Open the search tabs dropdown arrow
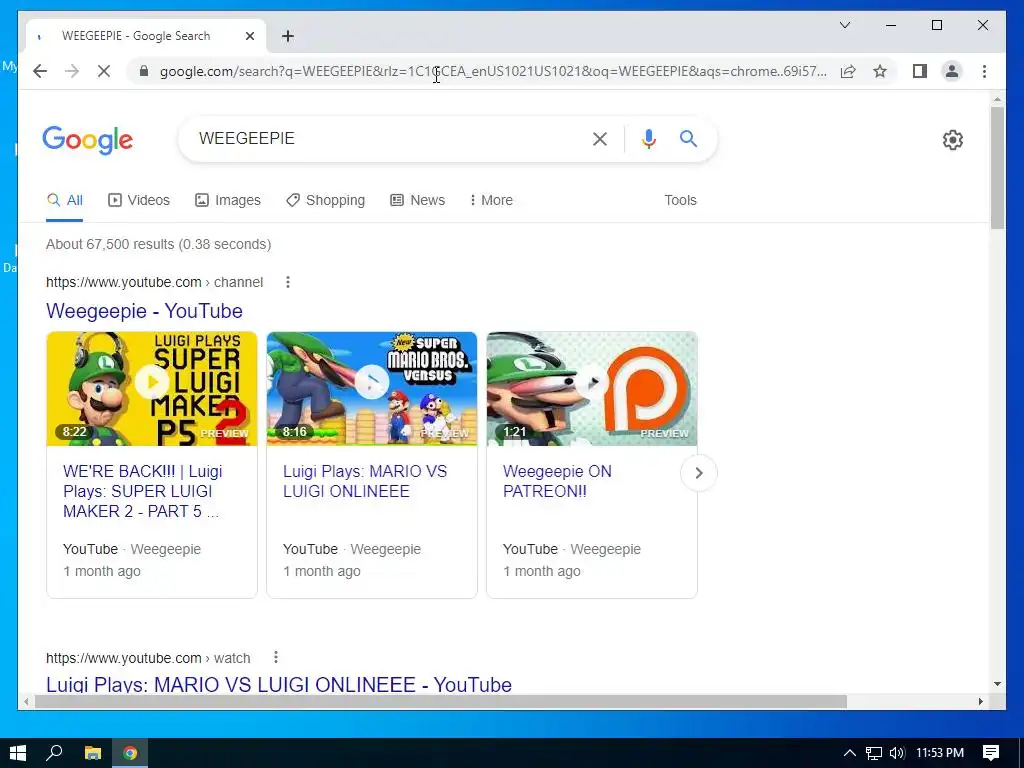This screenshot has width=1024, height=768. pos(844,25)
